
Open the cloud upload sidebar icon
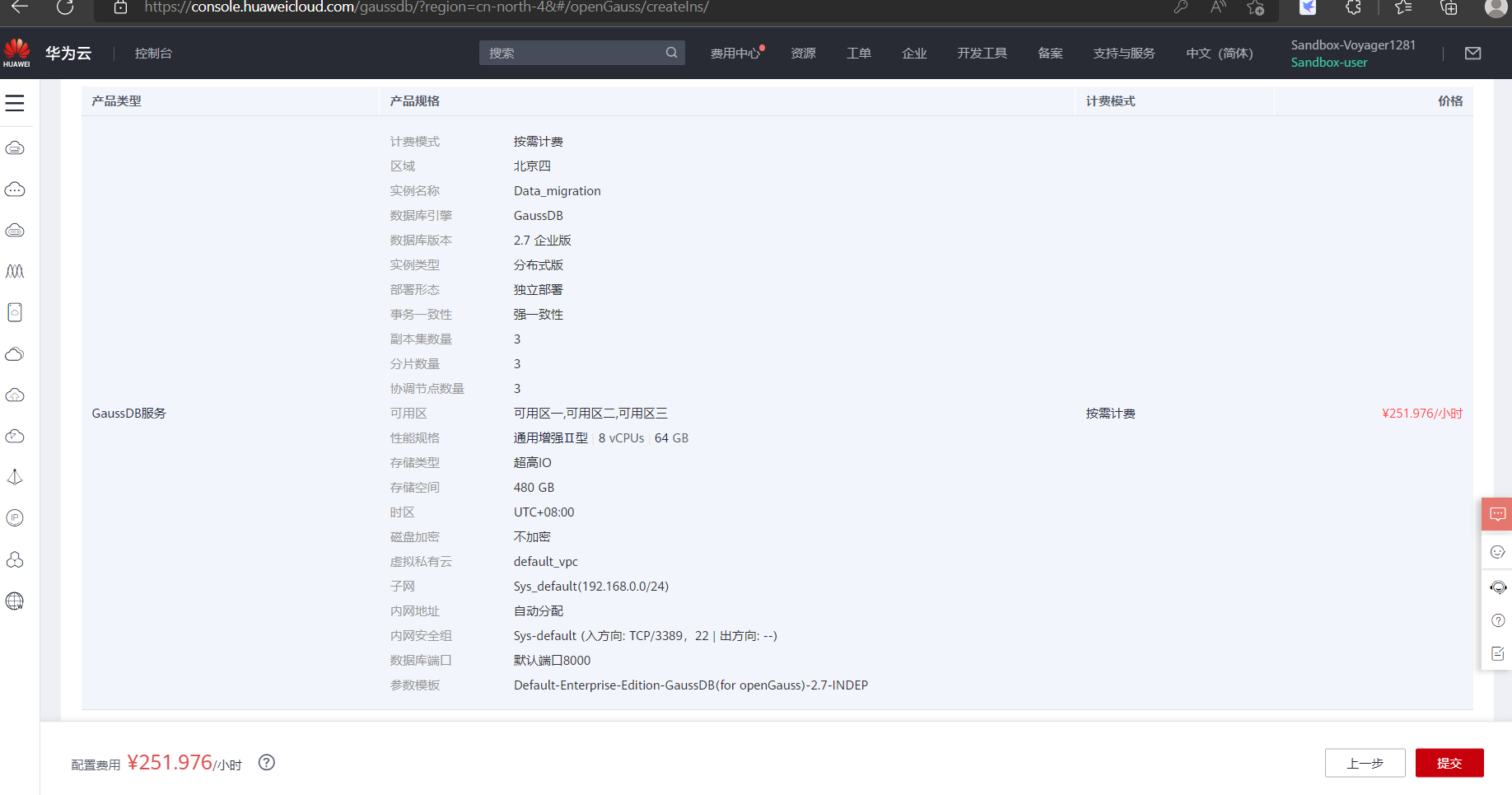15,395
